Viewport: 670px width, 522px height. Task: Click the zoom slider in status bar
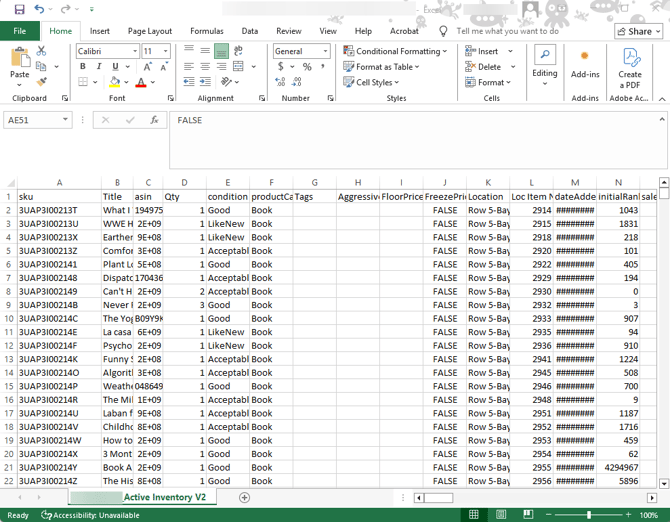tap(588, 515)
